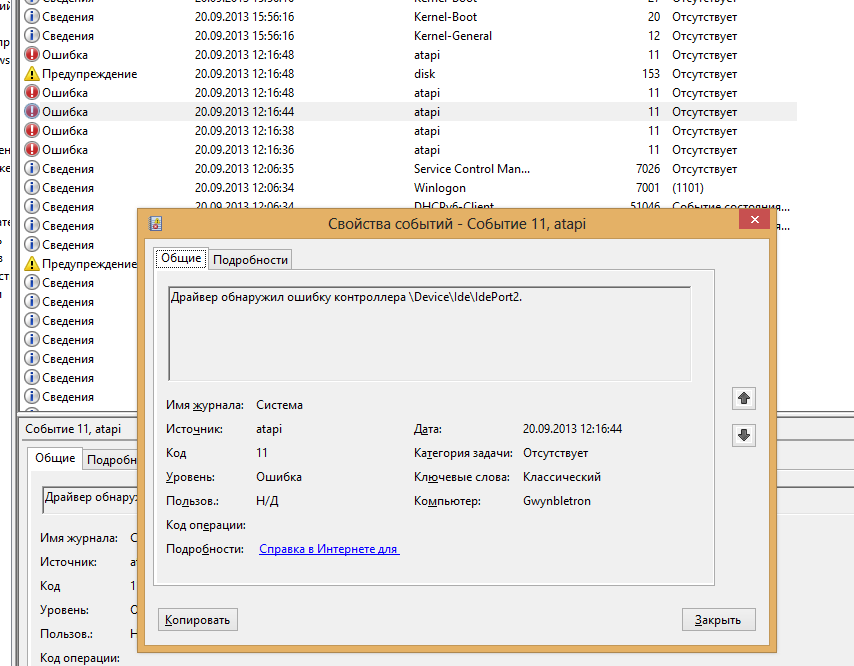Switch to the Подробности tab in the dialog
Image resolution: width=854 pixels, height=666 pixels.
point(251,260)
